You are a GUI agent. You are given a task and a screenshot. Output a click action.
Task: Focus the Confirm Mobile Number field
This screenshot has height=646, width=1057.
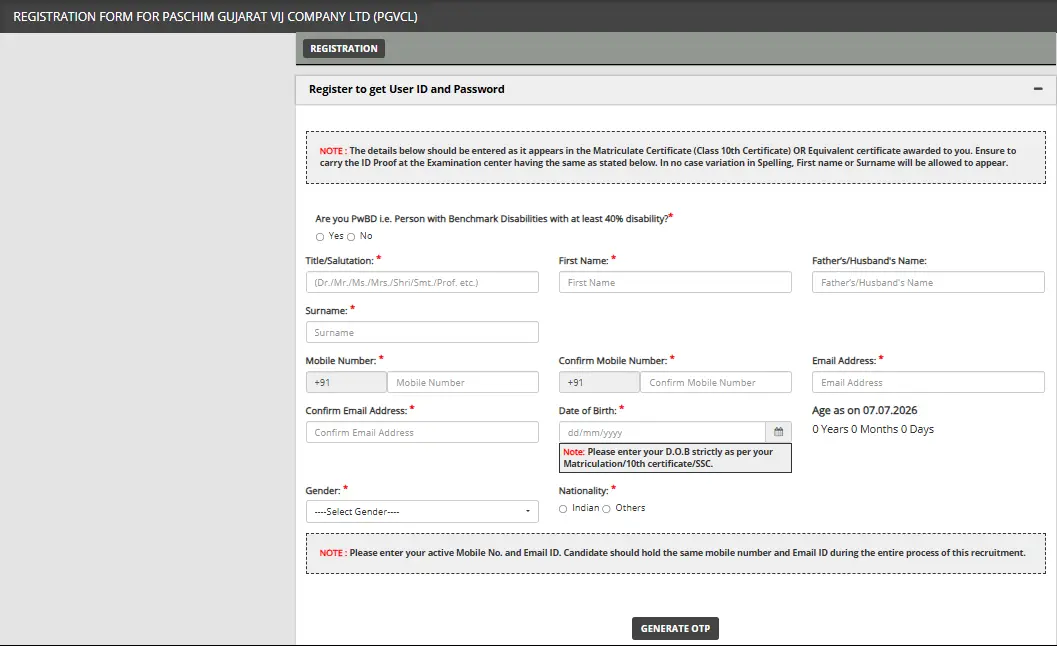pyautogui.click(x=716, y=382)
